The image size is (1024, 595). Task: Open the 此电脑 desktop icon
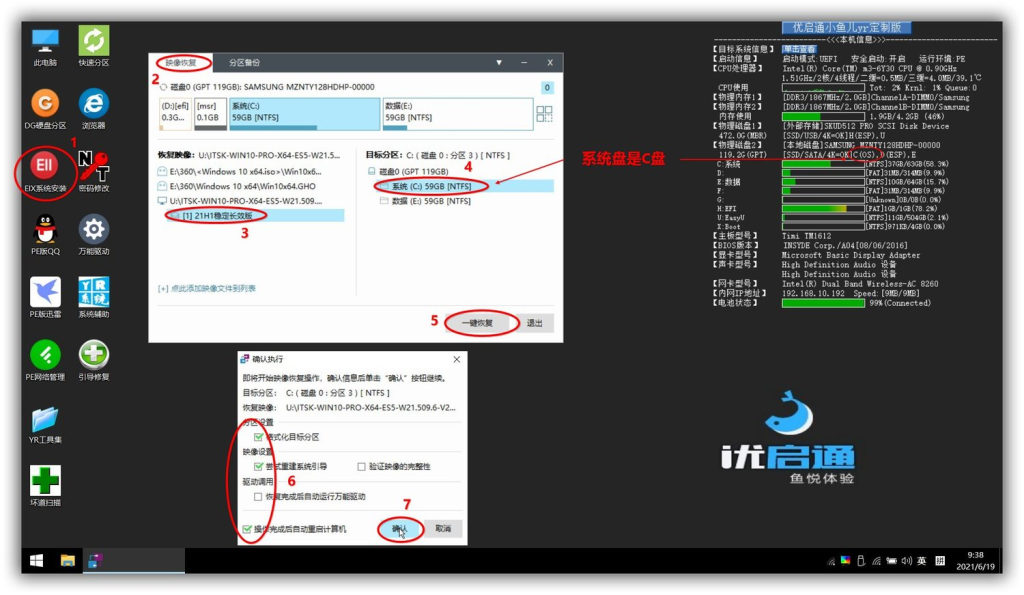tap(45, 46)
